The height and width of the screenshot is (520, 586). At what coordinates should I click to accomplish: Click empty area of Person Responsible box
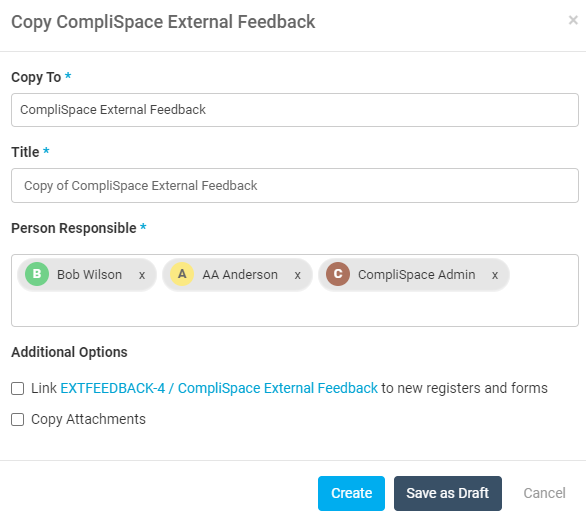[295, 308]
